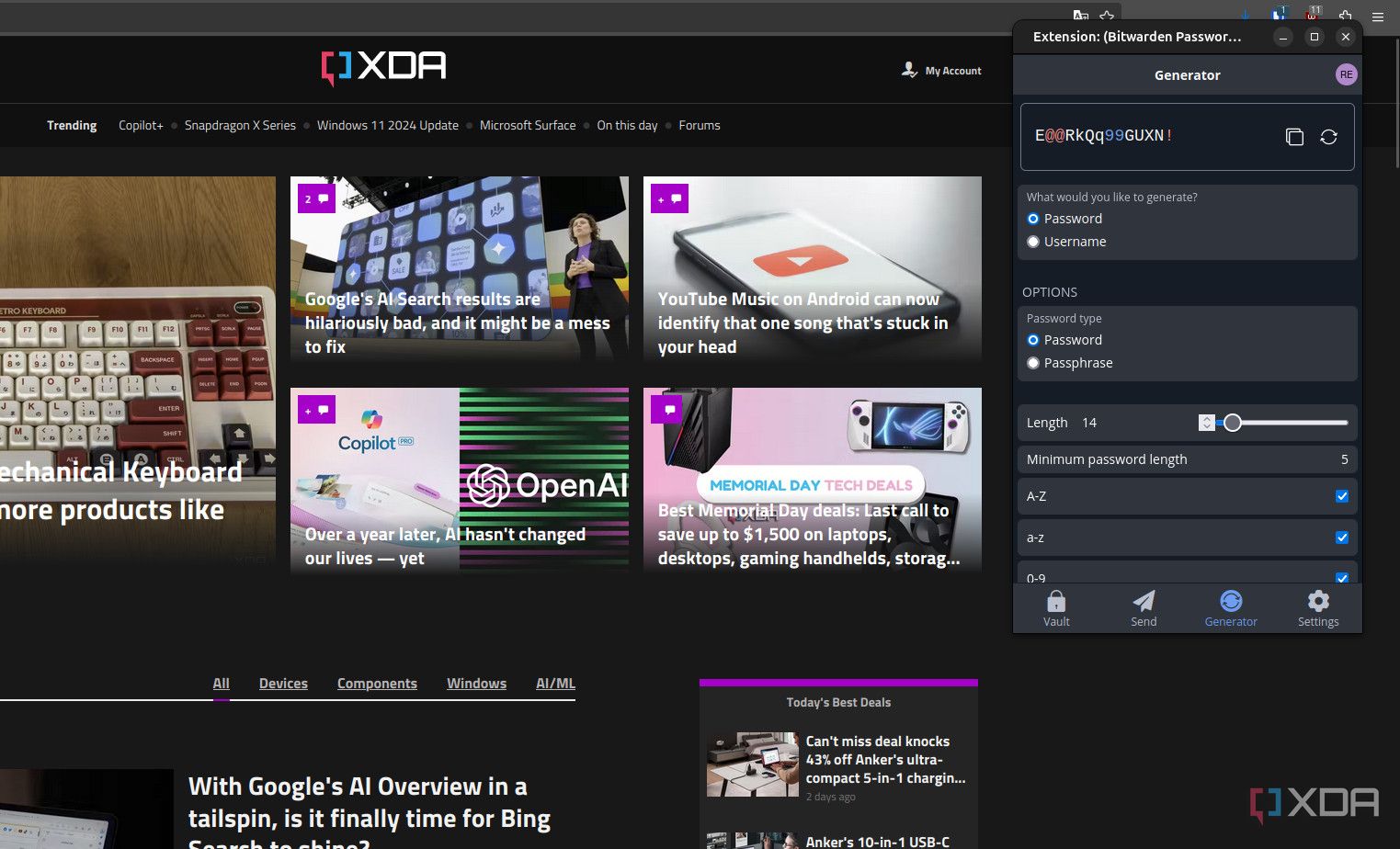Choose Username as the item to generate

tap(1033, 242)
